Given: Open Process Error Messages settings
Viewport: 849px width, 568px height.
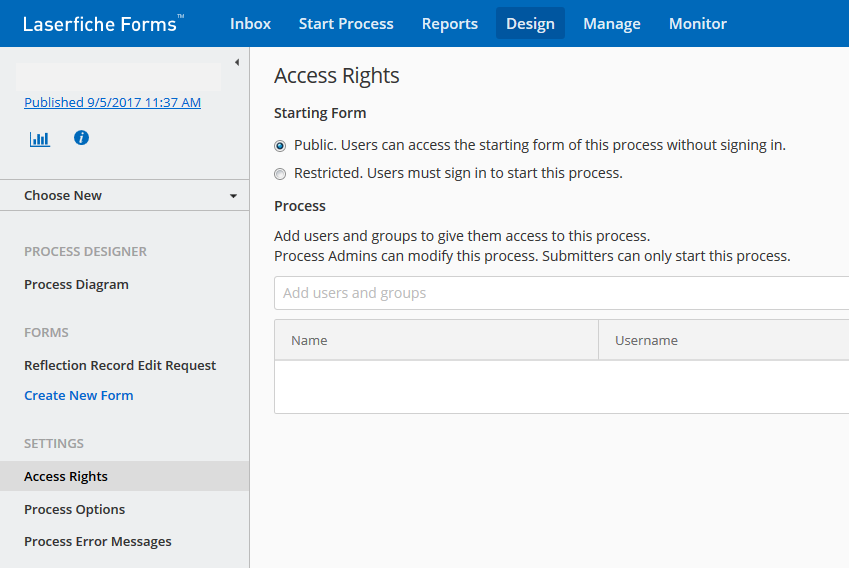Looking at the screenshot, I should (97, 541).
